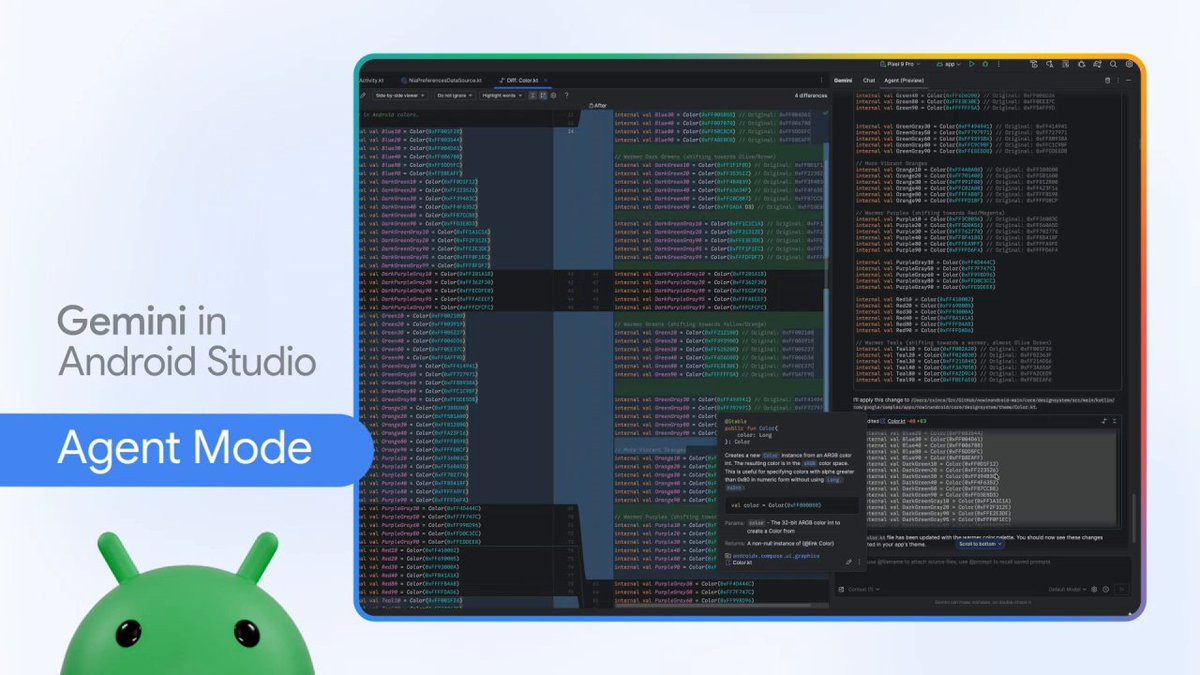
Task: Open the Pixel 9 Pro device selector
Action: click(899, 64)
